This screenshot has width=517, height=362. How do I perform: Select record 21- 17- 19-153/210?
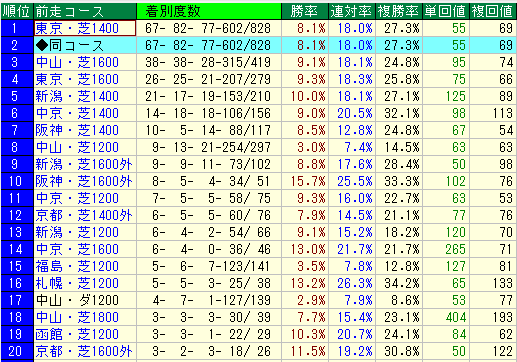[x=208, y=96]
